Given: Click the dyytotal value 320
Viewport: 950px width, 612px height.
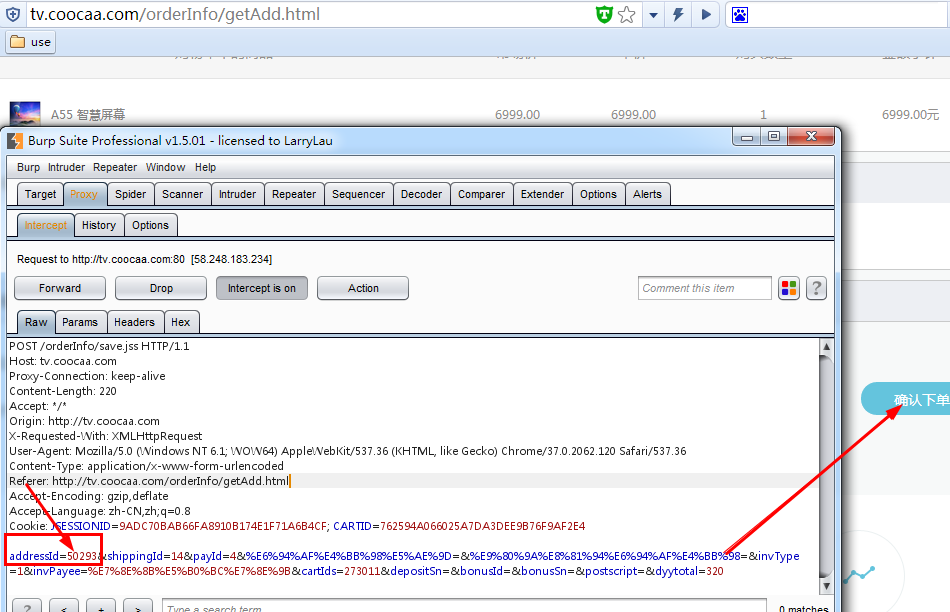Looking at the screenshot, I should point(715,571).
